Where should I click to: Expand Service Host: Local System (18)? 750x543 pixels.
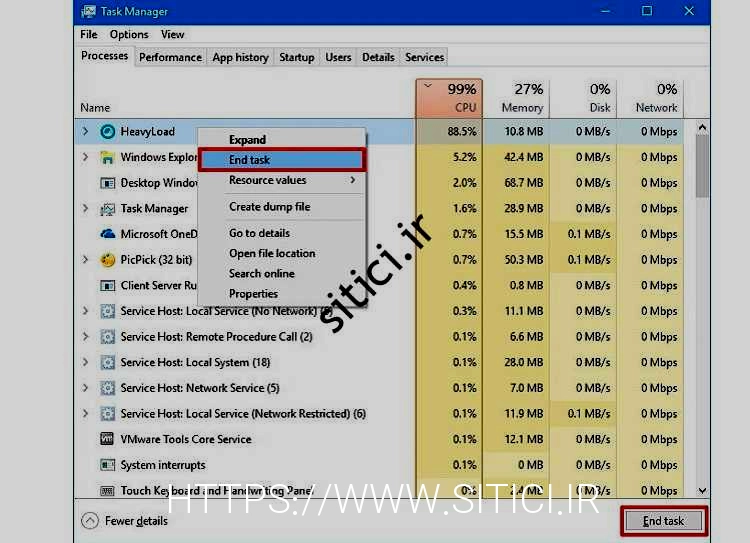(85, 362)
